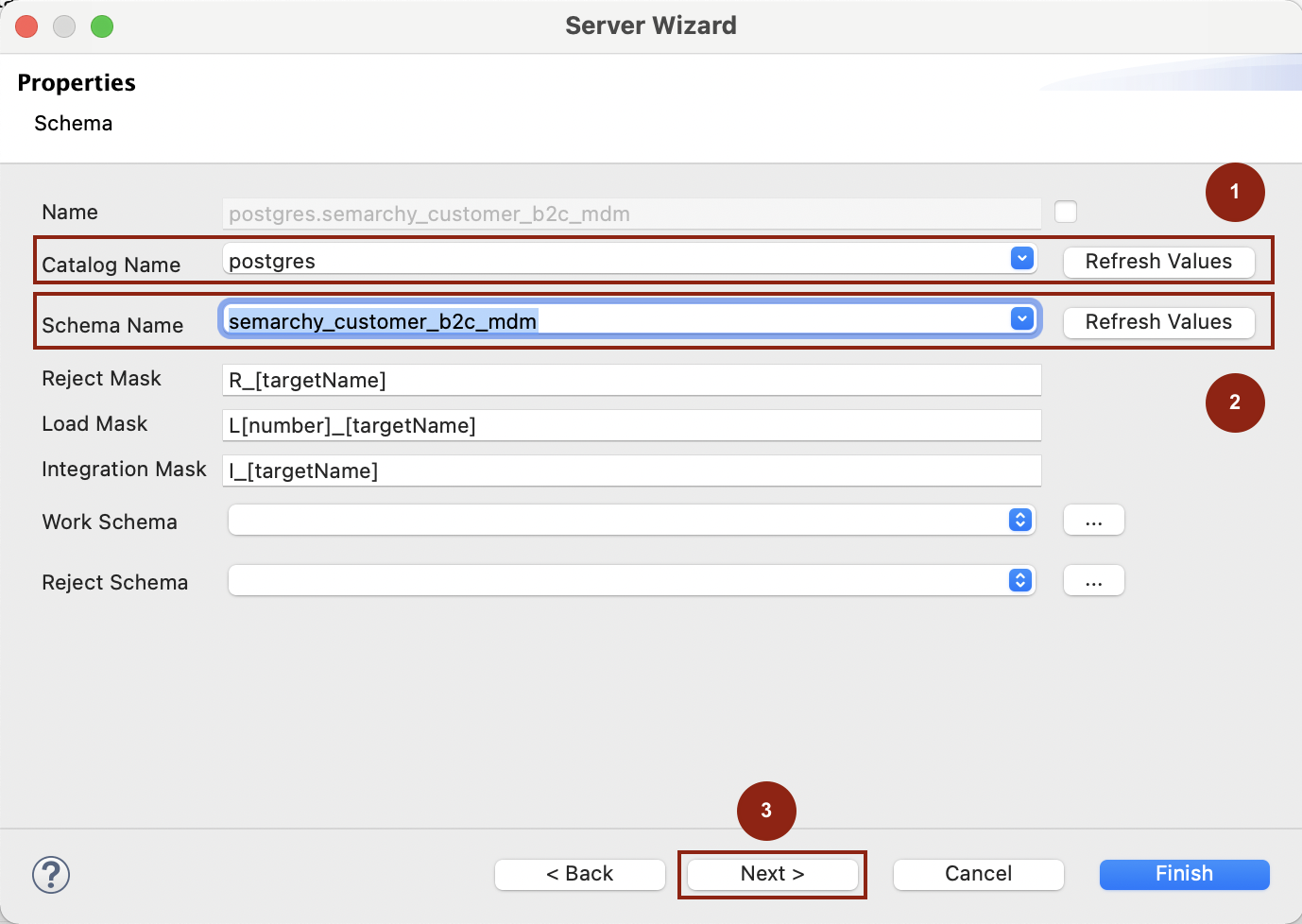This screenshot has height=924, width=1302.
Task: Refresh values for Catalog Name
Action: click(1158, 262)
